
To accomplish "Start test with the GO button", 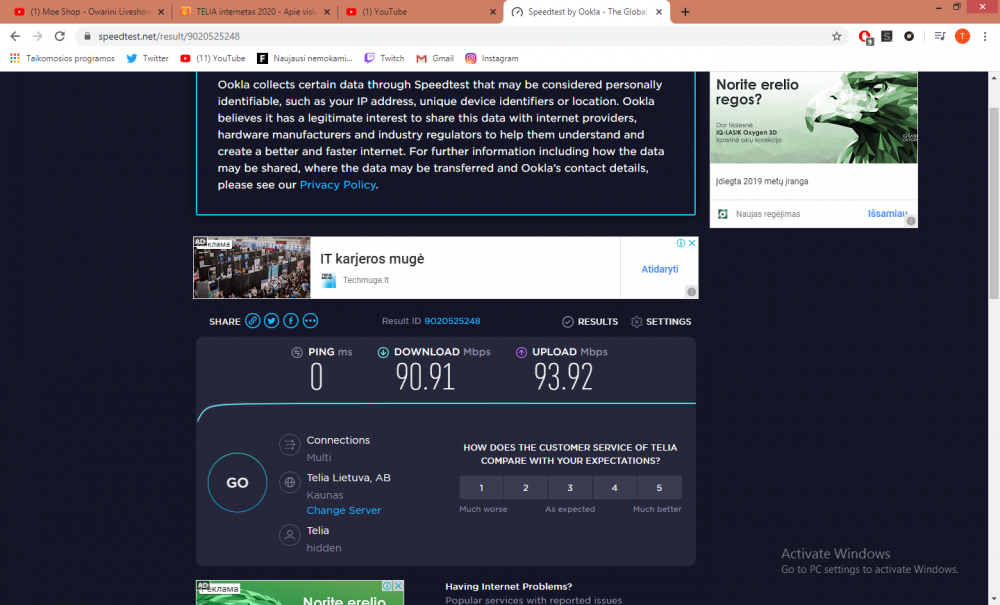I will pos(237,483).
